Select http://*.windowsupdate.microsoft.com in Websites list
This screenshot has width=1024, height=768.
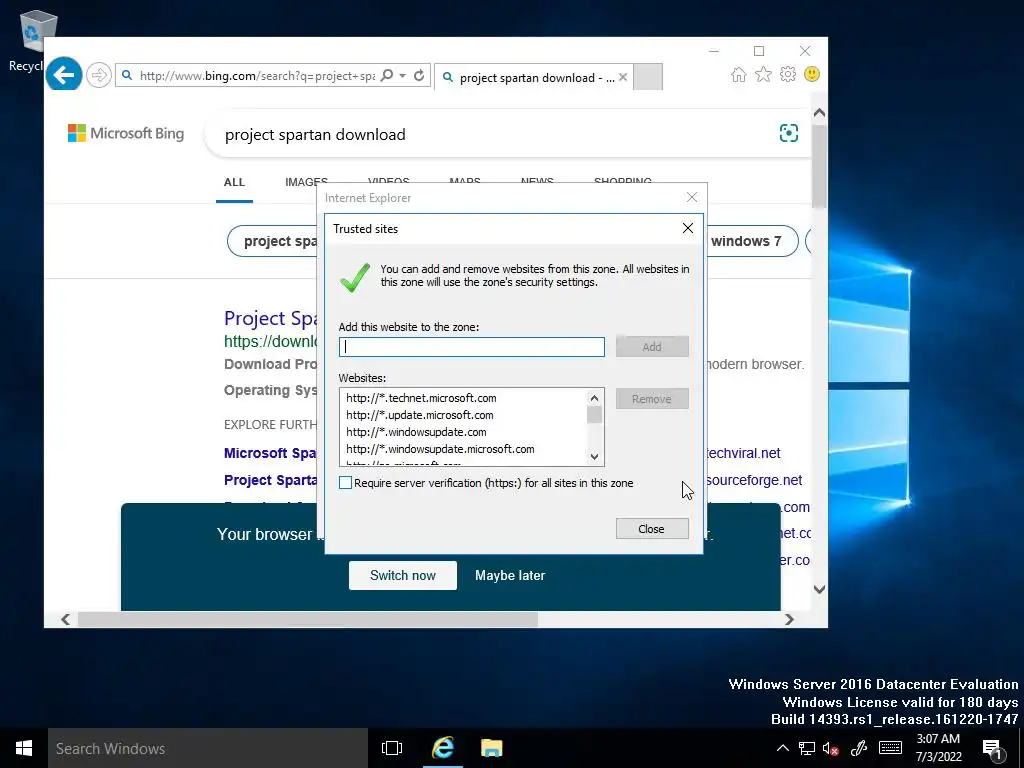point(440,449)
